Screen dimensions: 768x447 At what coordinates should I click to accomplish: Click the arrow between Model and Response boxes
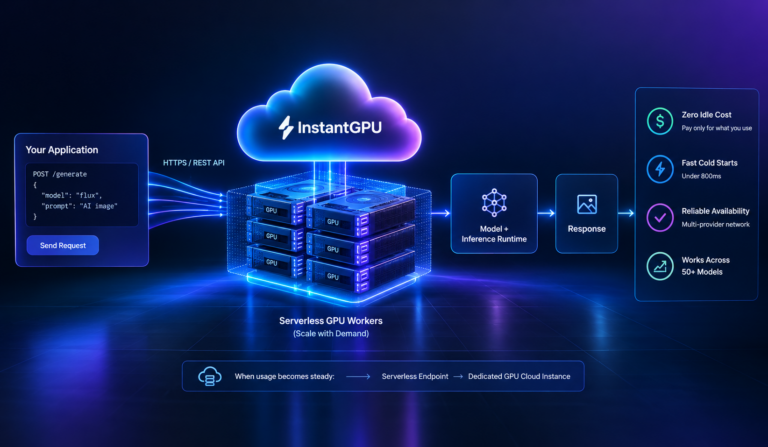(546, 213)
